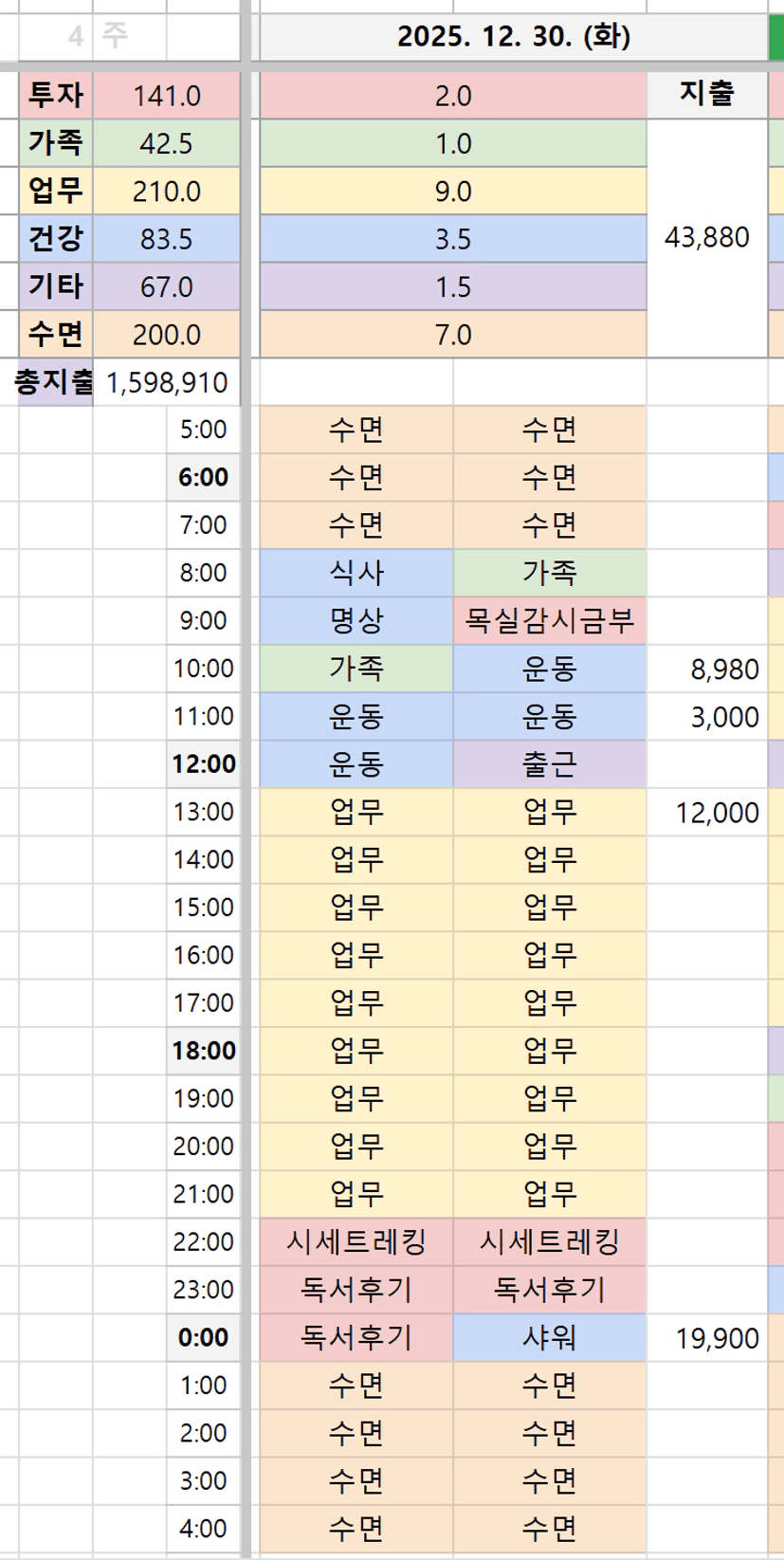Image resolution: width=784 pixels, height=1560 pixels.
Task: Click the 식사 cell at 8:00
Action: pyautogui.click(x=356, y=573)
